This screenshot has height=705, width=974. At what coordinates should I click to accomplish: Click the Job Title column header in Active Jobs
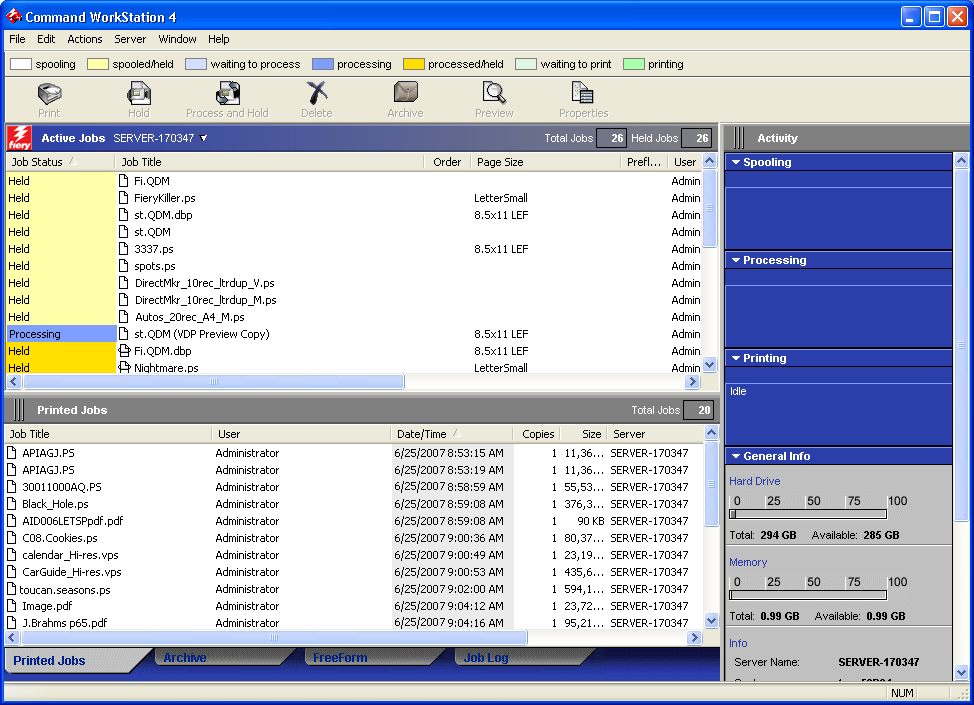(x=269, y=162)
